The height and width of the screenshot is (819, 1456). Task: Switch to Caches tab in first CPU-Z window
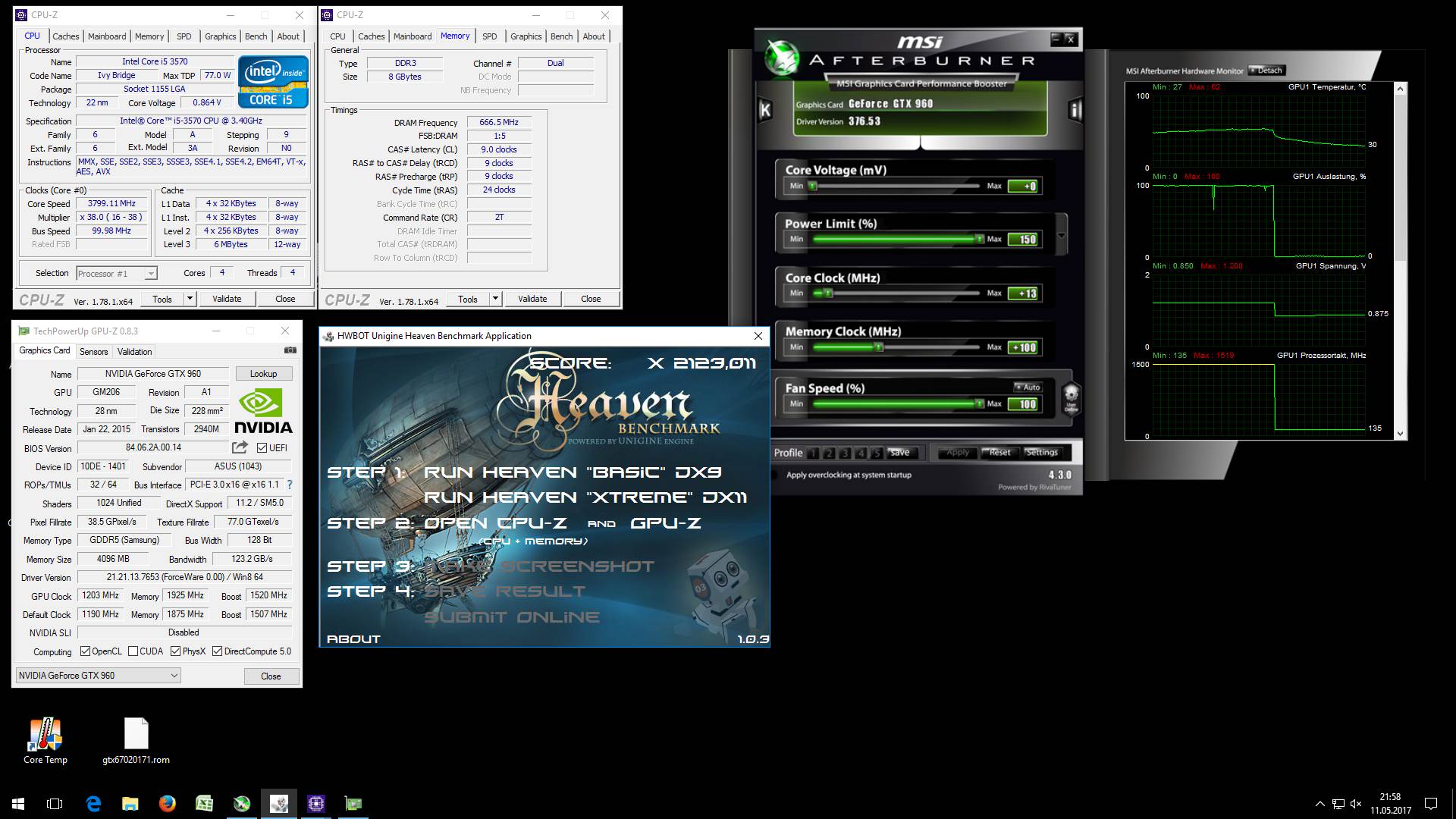click(x=66, y=36)
